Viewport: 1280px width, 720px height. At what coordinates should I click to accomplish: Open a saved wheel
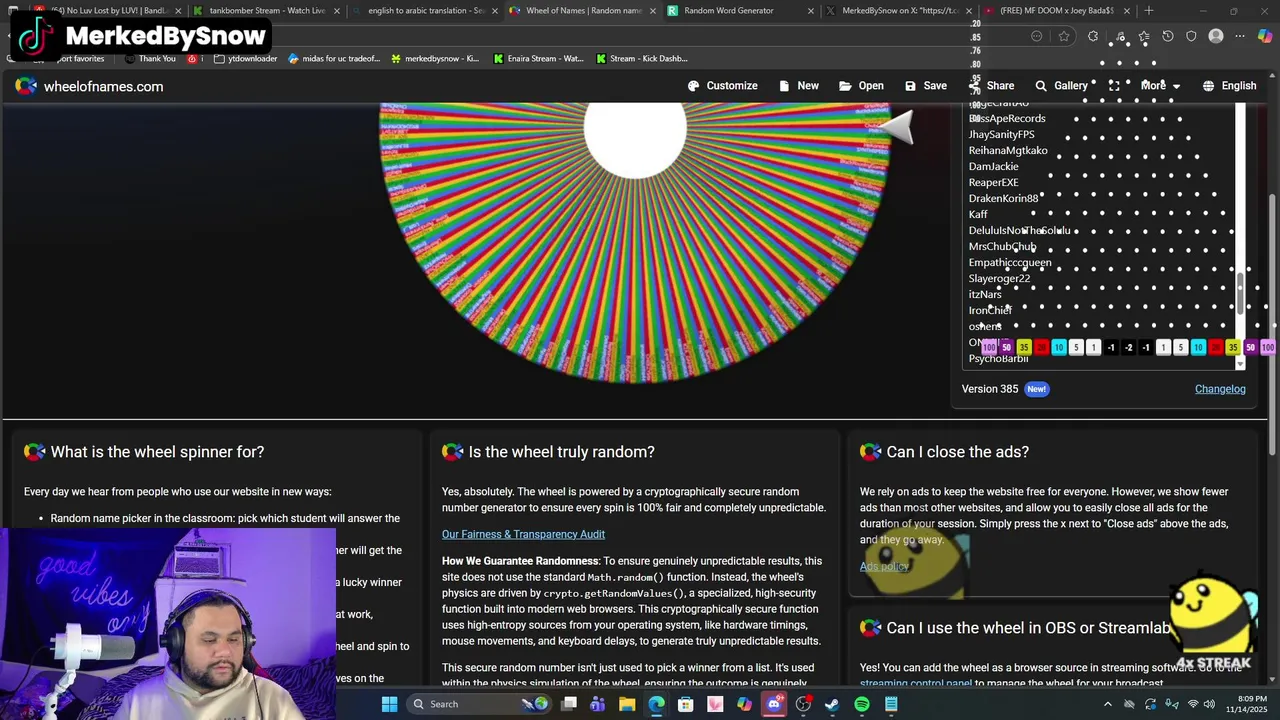pos(861,86)
